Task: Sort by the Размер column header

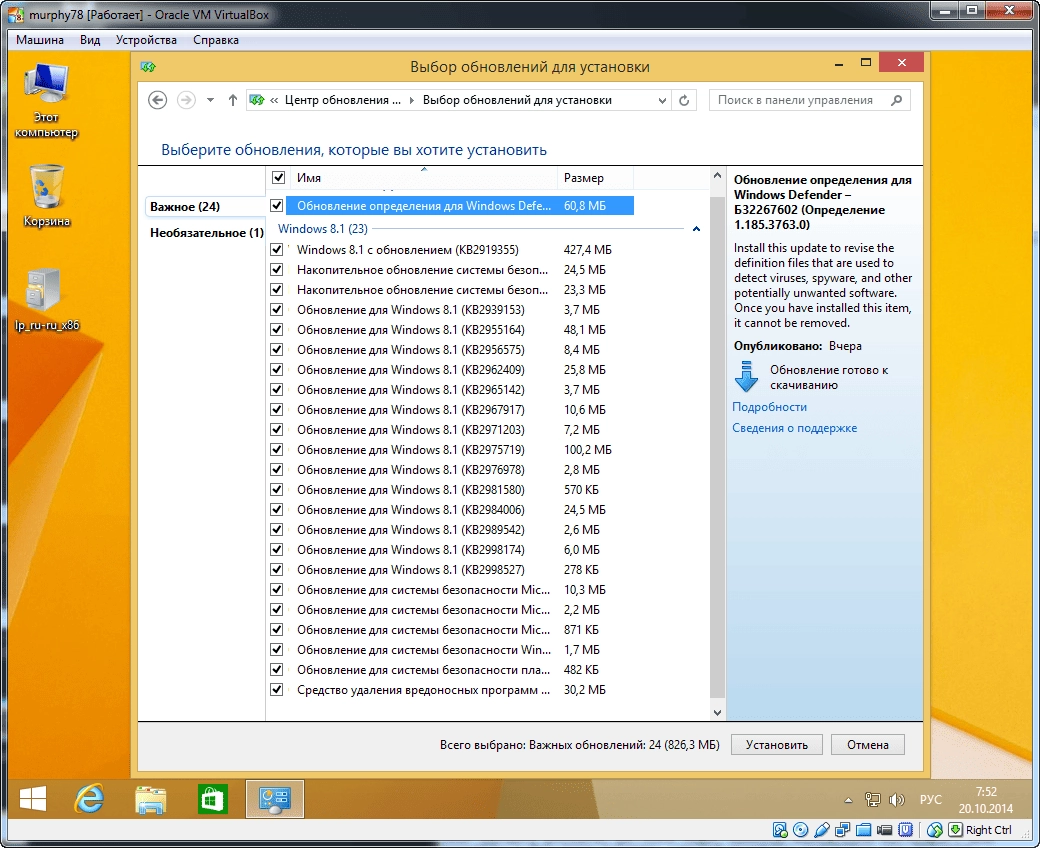Action: point(595,178)
